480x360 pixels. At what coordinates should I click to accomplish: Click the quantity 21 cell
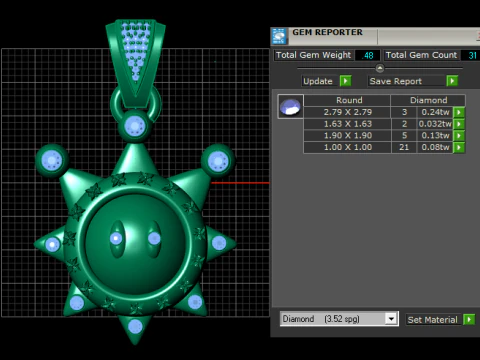pyautogui.click(x=404, y=147)
